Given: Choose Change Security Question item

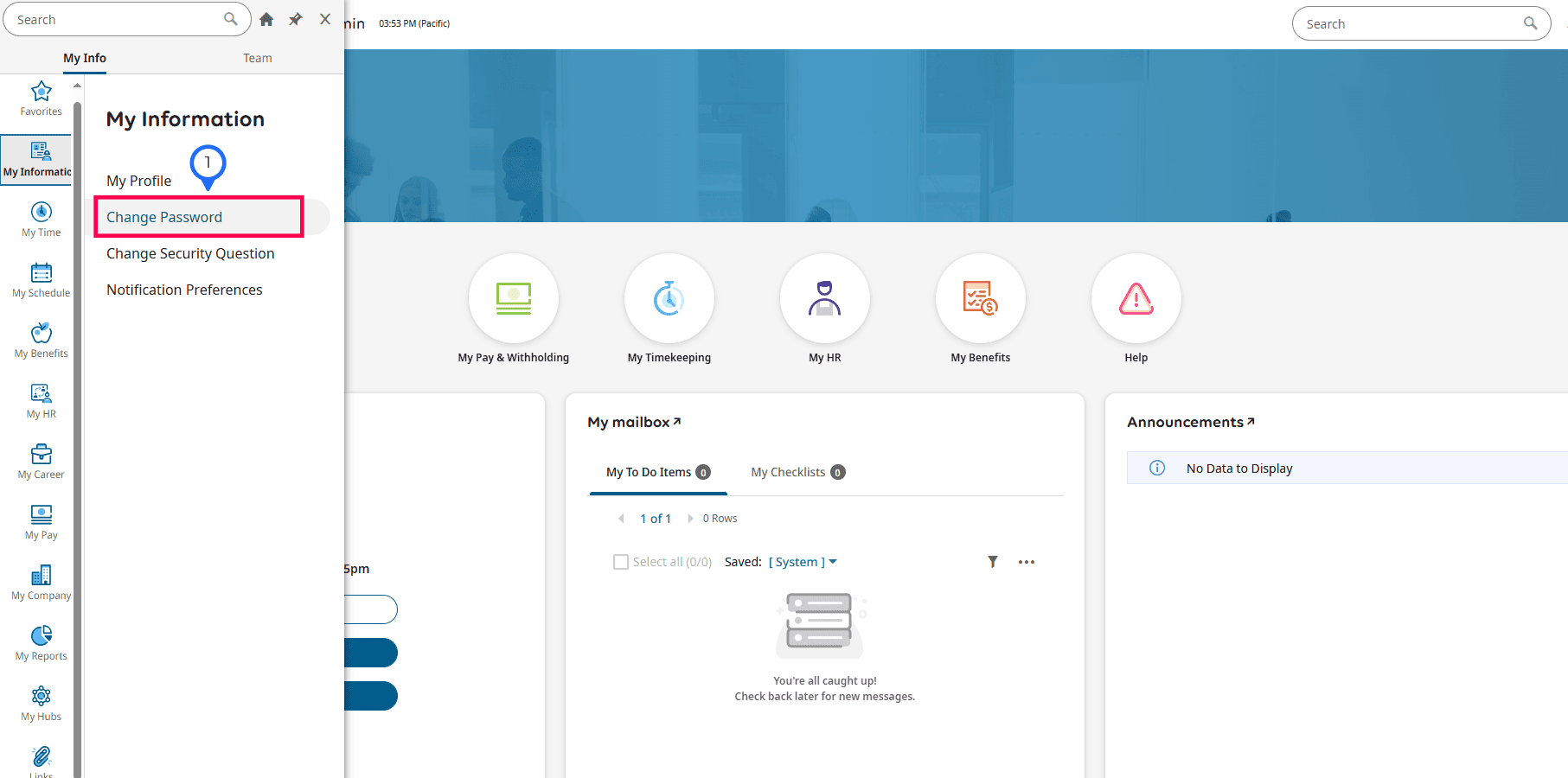Looking at the screenshot, I should coord(190,253).
